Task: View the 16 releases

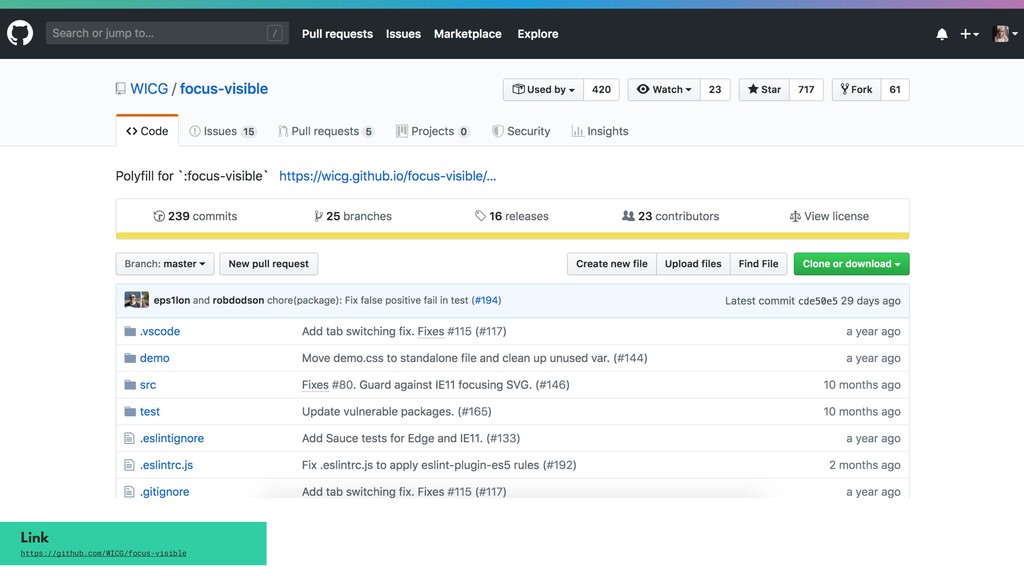Action: [511, 216]
